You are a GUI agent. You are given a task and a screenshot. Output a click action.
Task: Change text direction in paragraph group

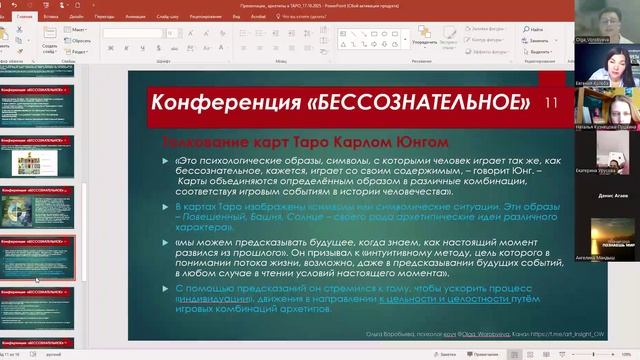click(323, 29)
